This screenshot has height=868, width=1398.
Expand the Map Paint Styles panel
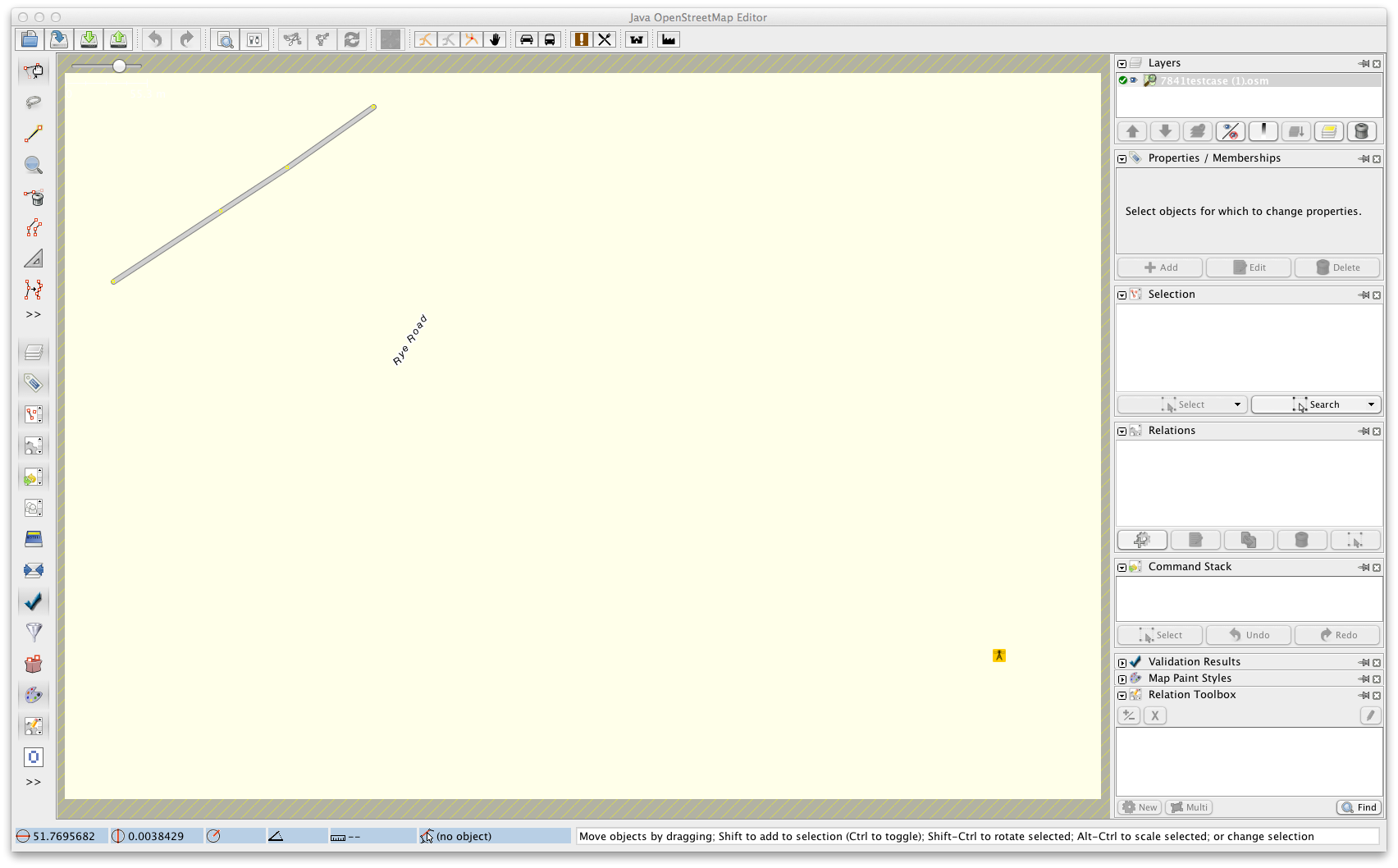click(1122, 678)
